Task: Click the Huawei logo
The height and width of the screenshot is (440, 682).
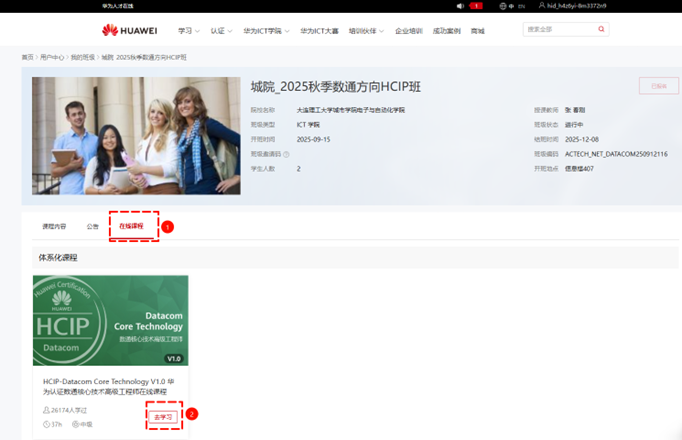Action: (130, 30)
